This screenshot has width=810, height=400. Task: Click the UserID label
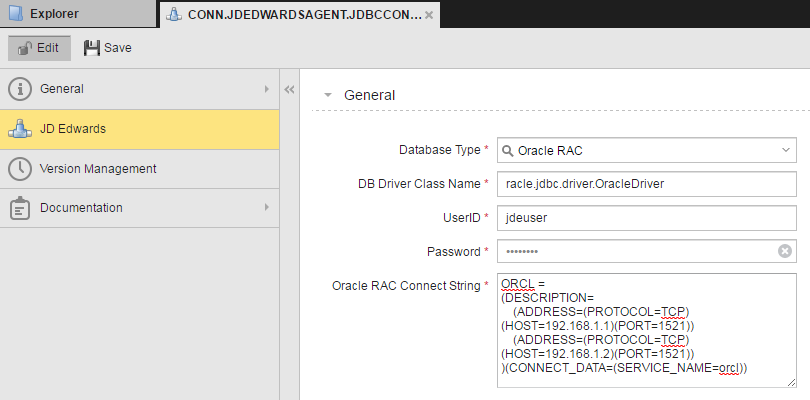click(x=461, y=218)
